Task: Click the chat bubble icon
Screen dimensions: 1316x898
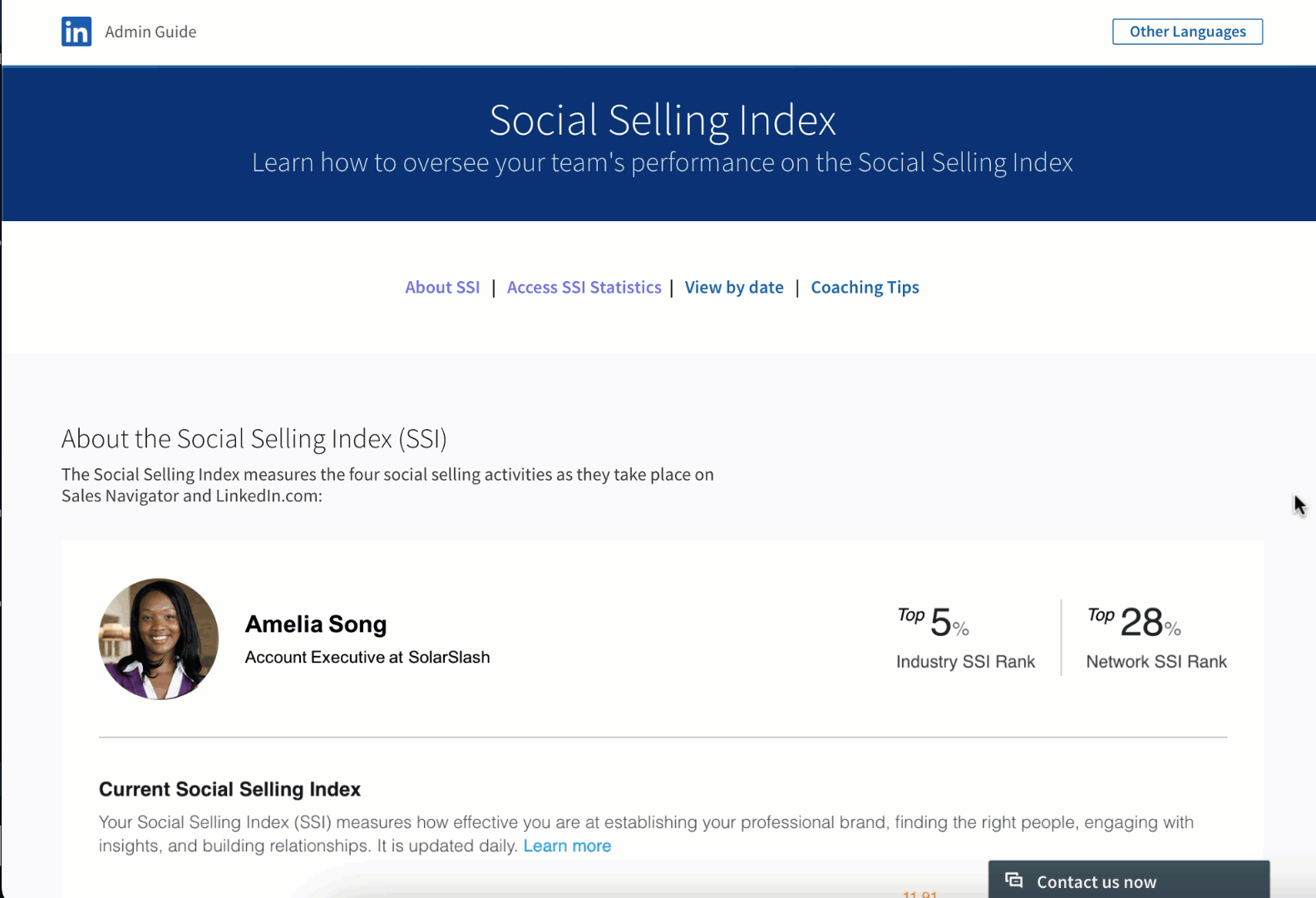Action: 1013,880
